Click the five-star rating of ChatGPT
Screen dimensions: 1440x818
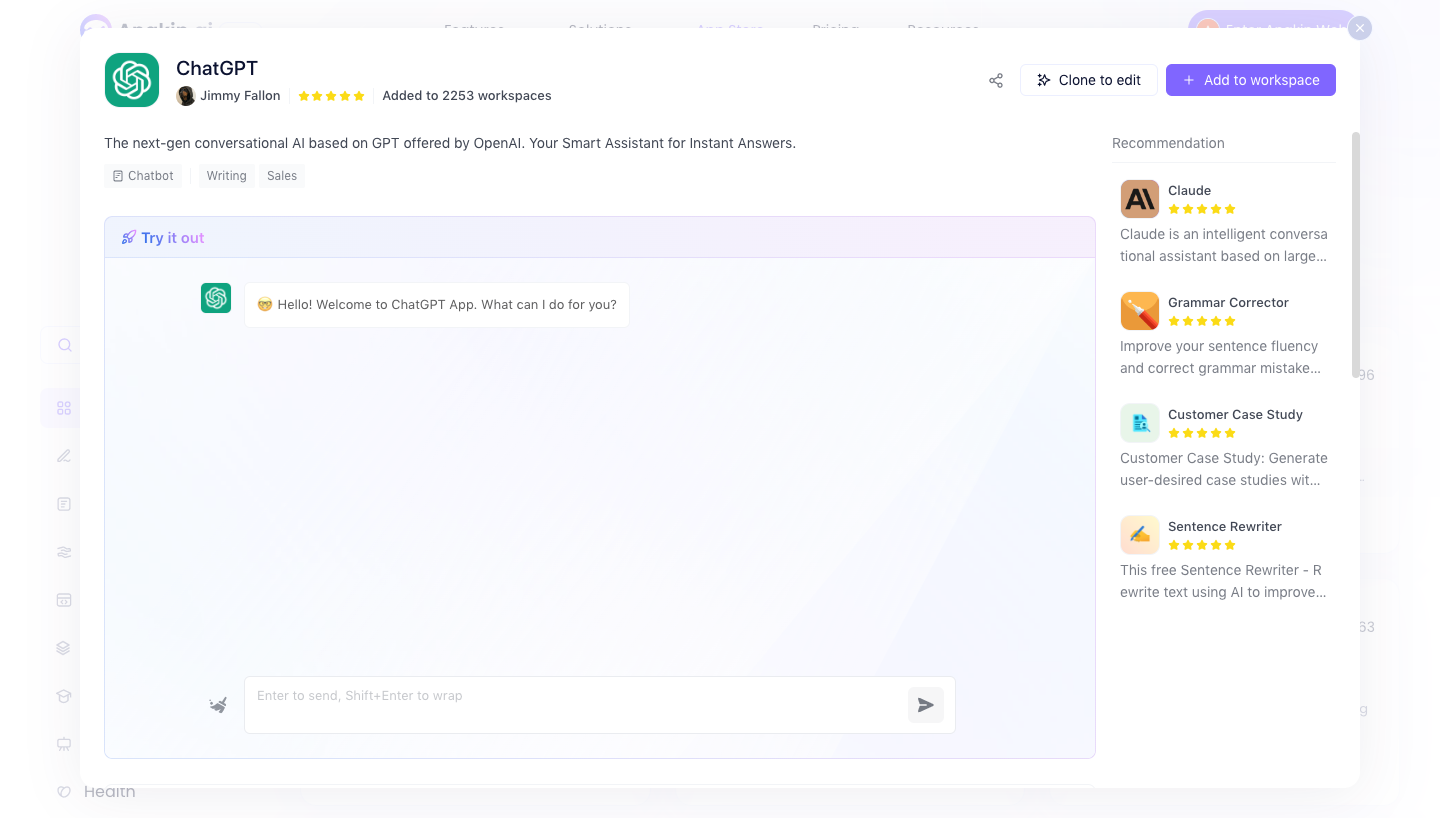(x=332, y=96)
